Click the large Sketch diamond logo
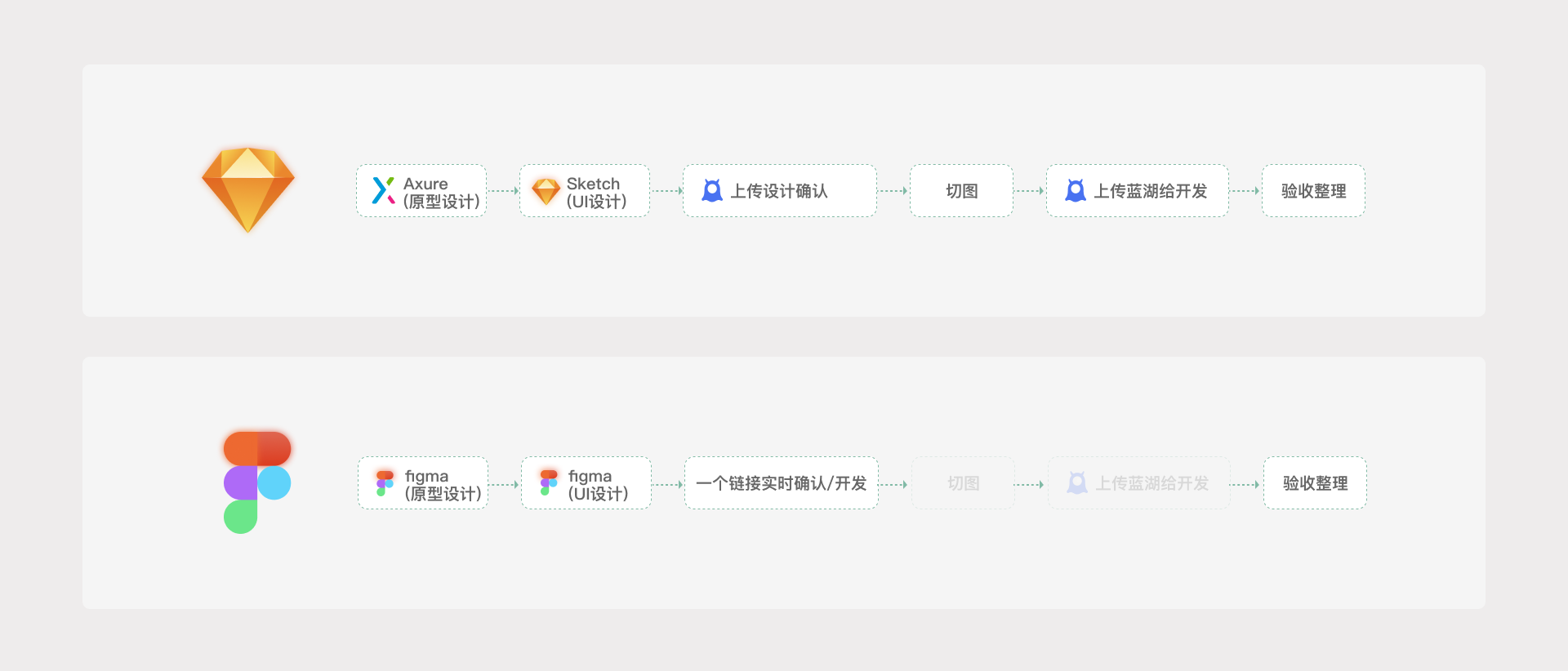Image resolution: width=1568 pixels, height=671 pixels. coord(247,189)
